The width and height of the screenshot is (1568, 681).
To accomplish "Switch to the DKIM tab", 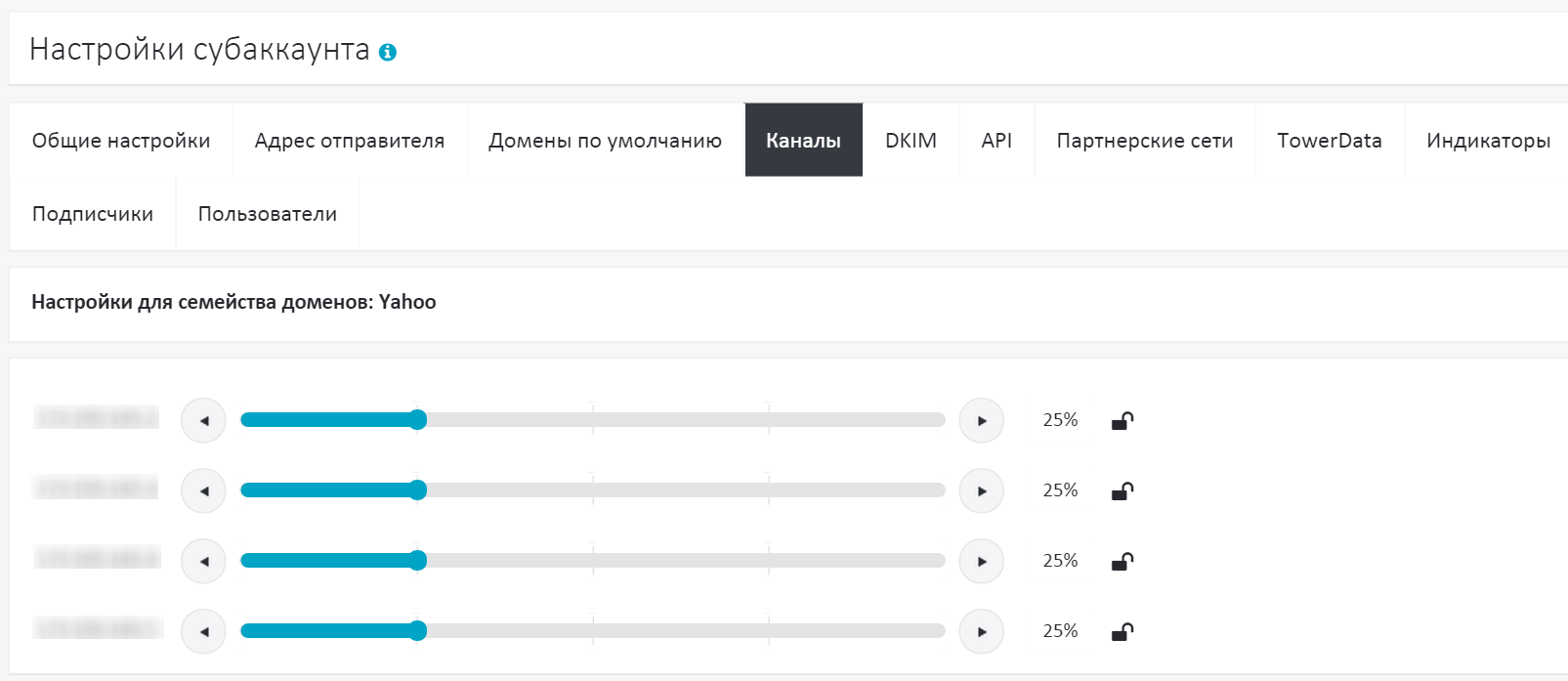I will (911, 141).
